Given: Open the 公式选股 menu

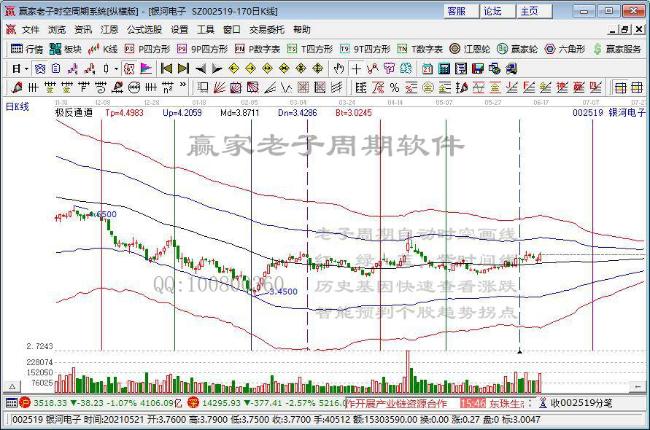Looking at the screenshot, I should coord(144,29).
